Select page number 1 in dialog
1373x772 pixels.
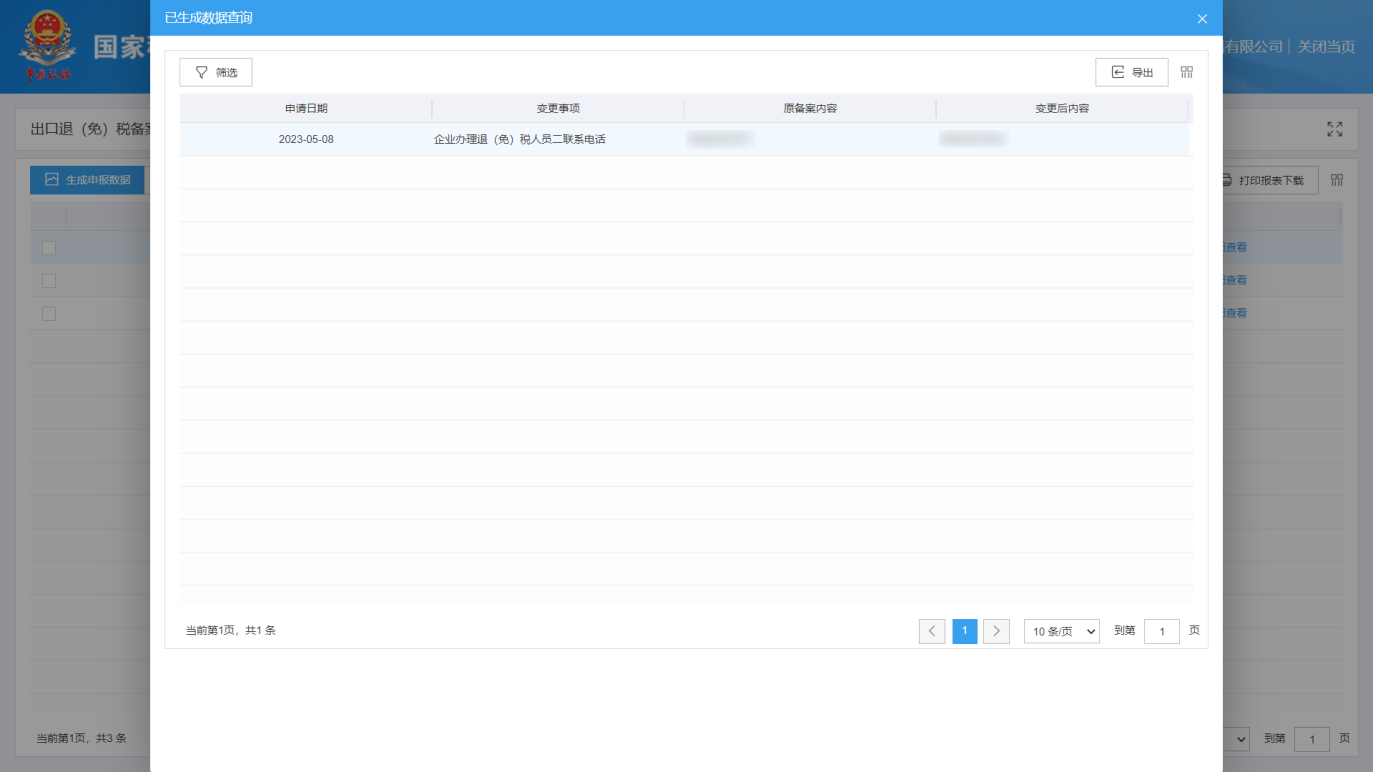(x=964, y=631)
